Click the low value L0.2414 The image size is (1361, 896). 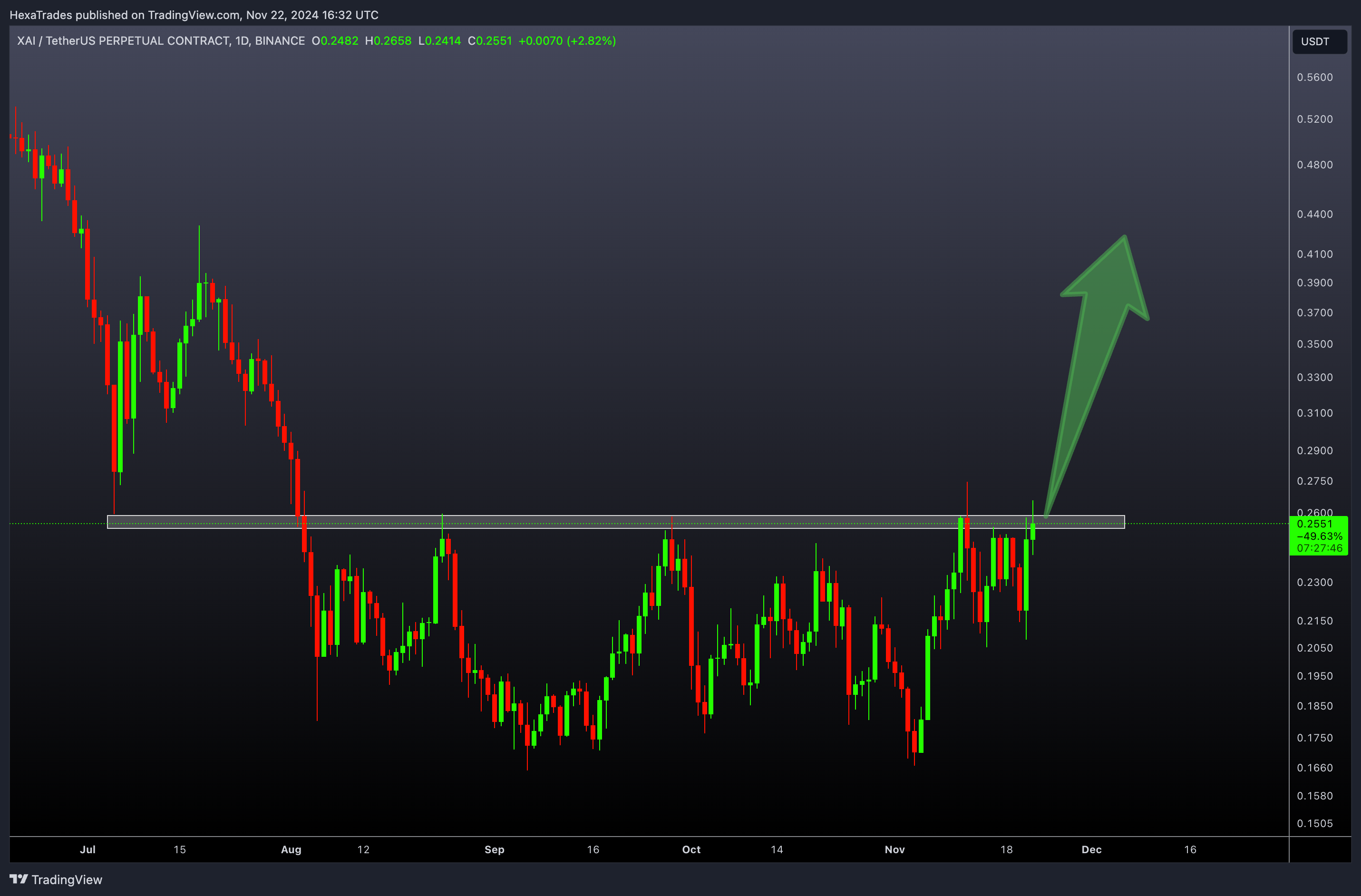point(440,40)
